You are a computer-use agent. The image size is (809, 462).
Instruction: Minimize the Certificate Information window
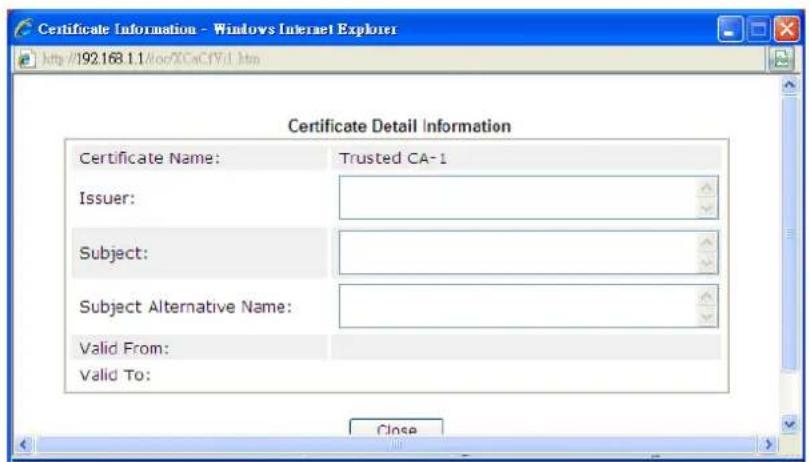click(x=730, y=29)
